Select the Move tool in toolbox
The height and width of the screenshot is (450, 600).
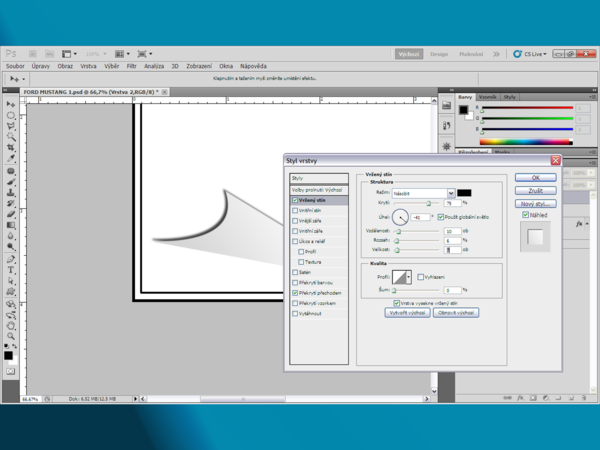point(11,104)
